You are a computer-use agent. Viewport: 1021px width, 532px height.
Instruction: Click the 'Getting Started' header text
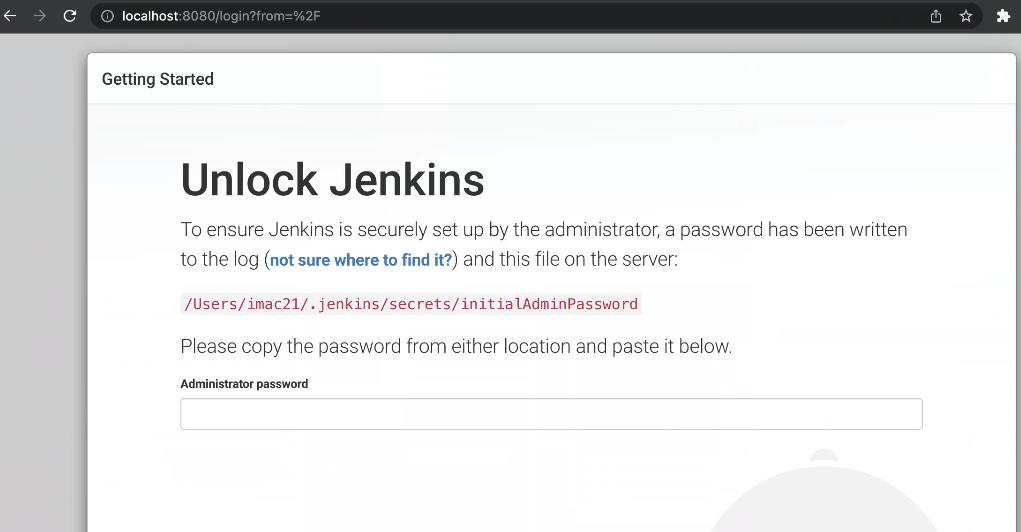point(158,79)
